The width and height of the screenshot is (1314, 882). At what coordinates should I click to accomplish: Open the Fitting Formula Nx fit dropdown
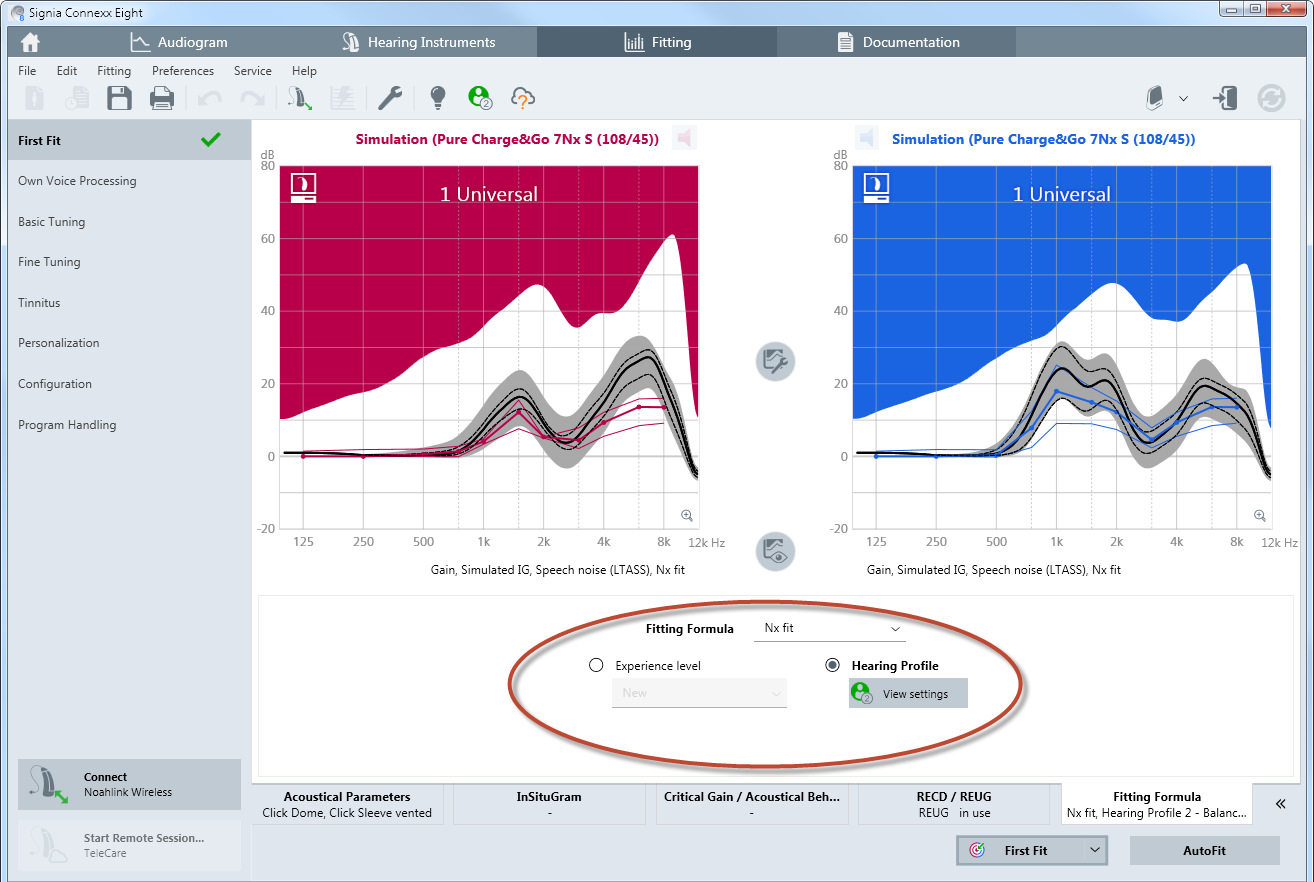point(830,629)
